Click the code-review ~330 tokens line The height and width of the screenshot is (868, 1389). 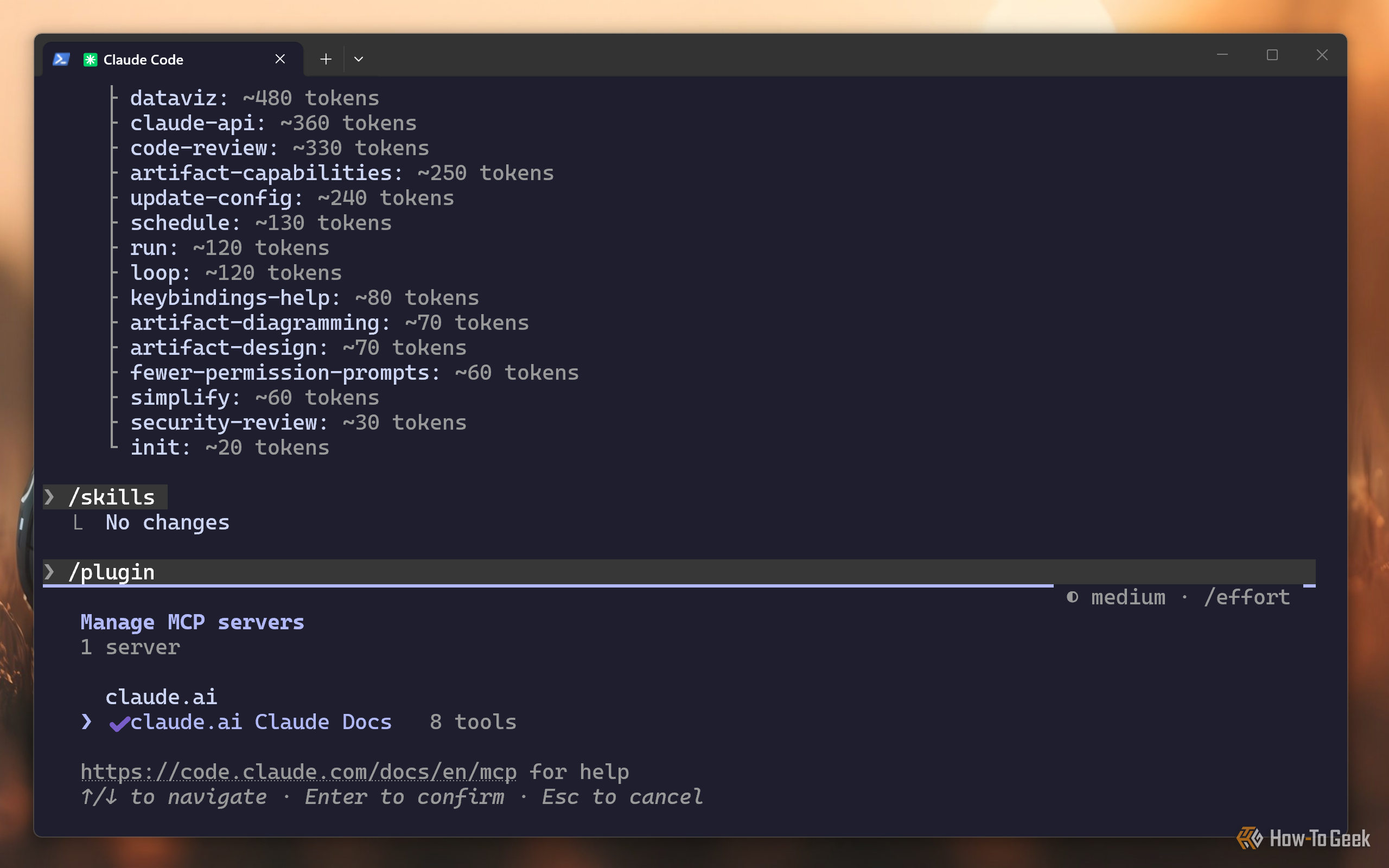pos(279,148)
